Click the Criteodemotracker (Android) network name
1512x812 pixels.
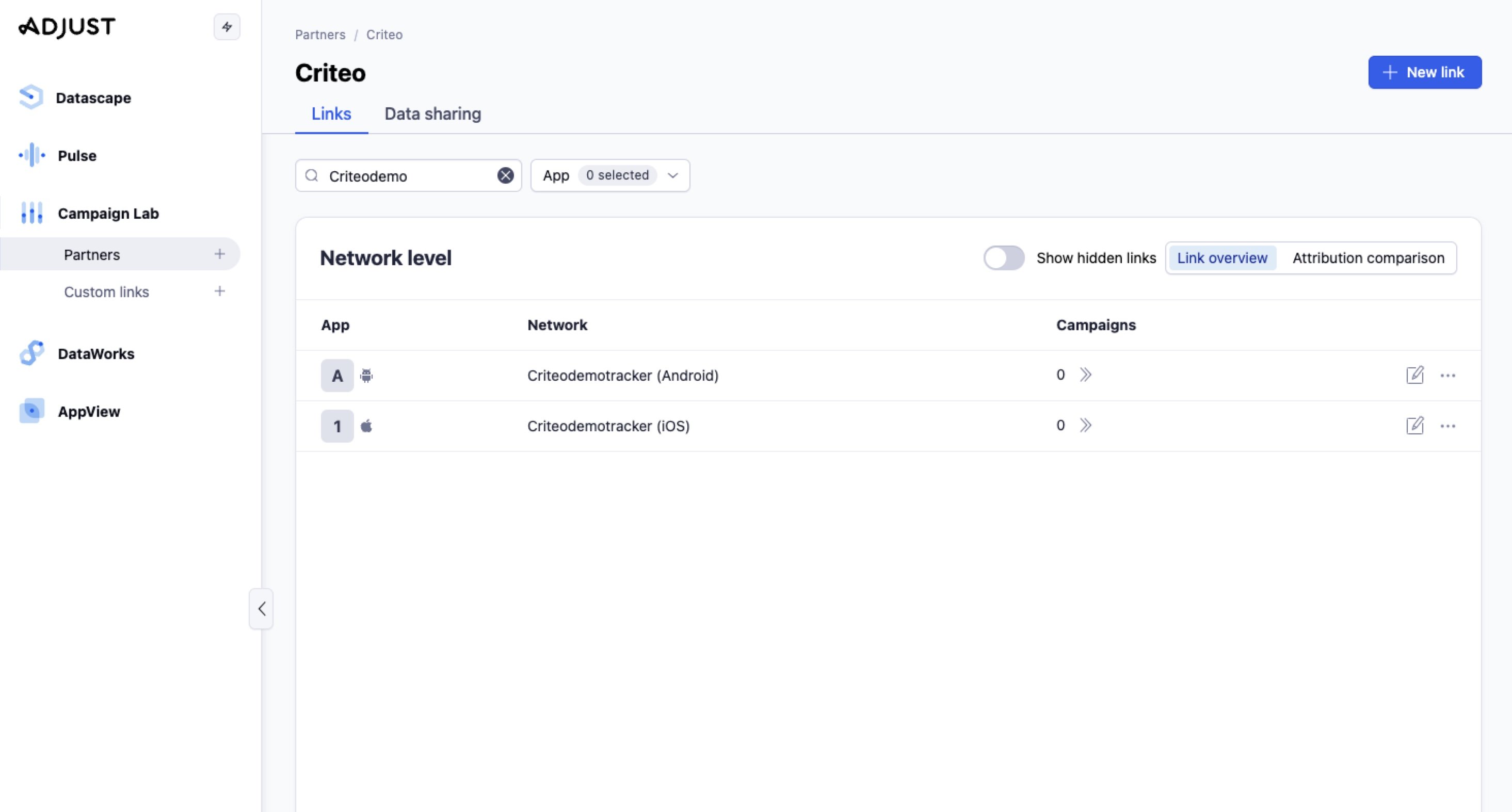click(623, 376)
